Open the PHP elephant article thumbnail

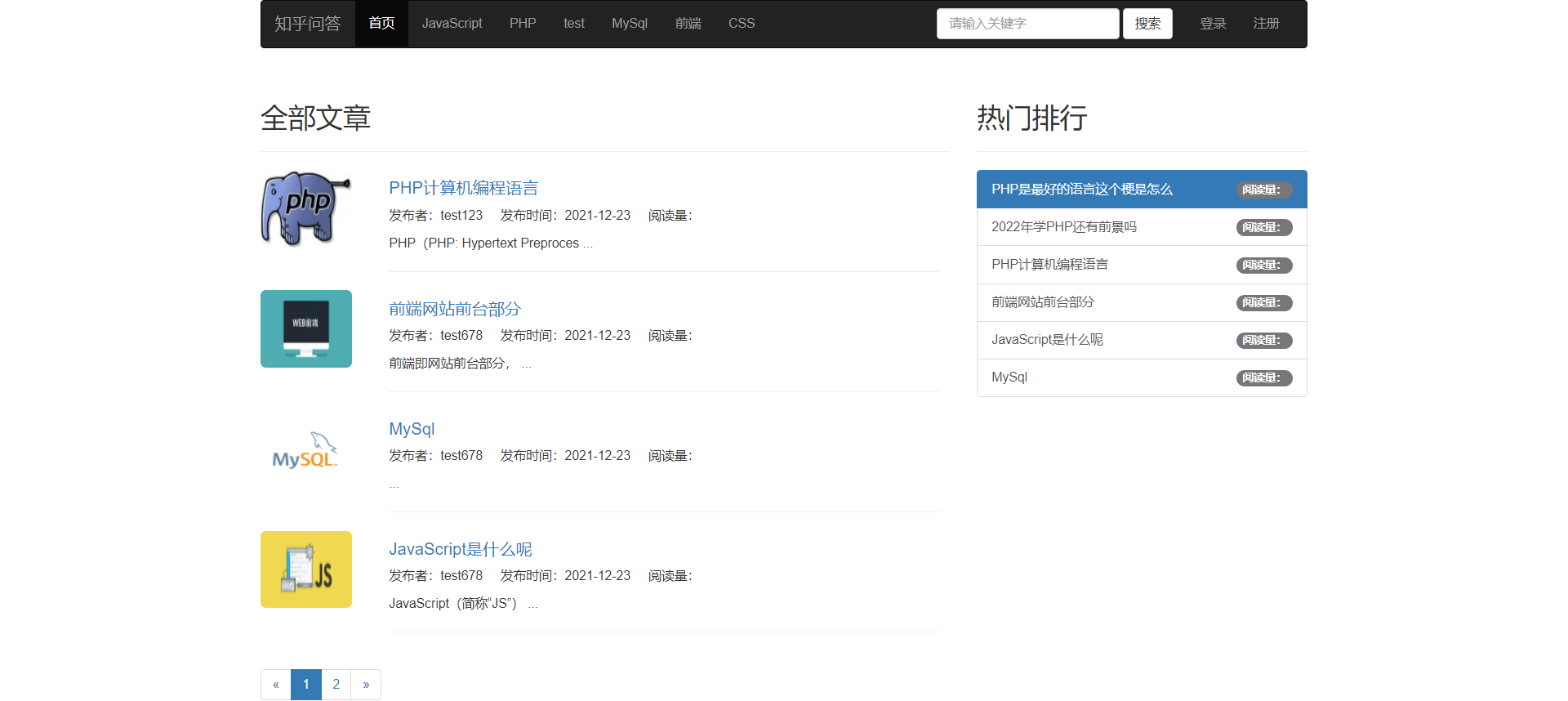coord(306,209)
